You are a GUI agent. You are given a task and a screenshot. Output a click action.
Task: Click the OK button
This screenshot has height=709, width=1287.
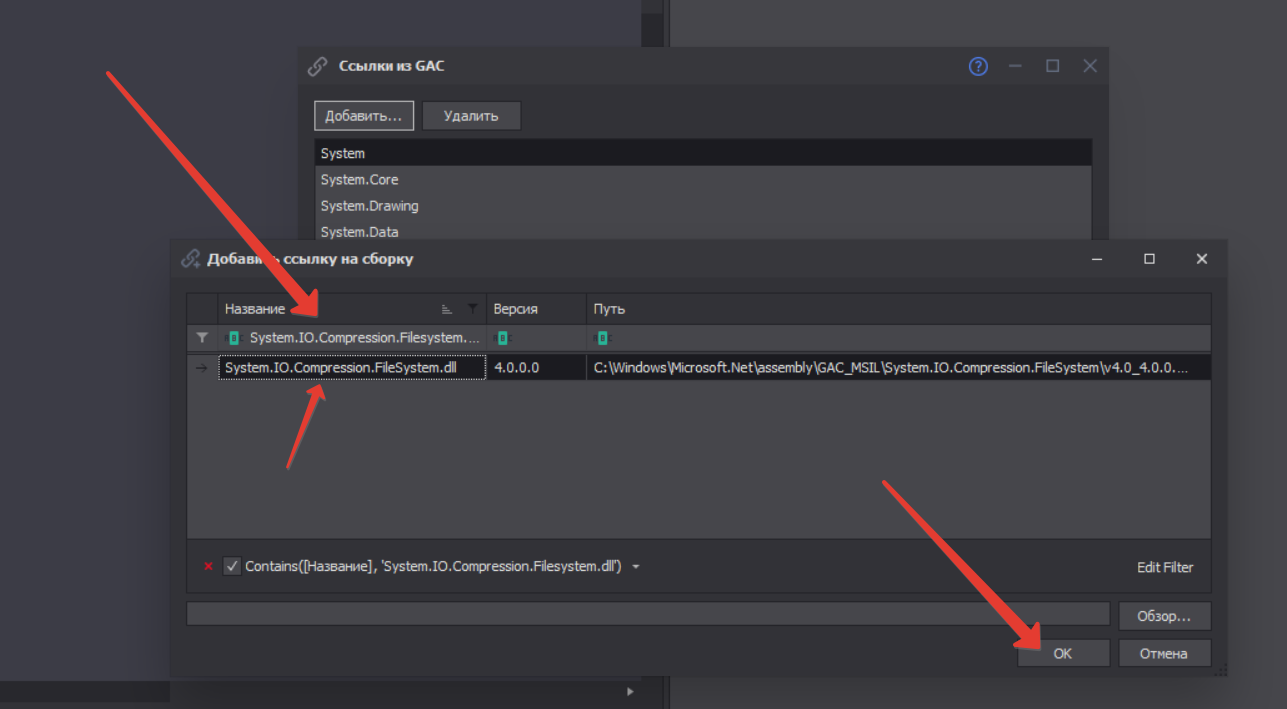point(1063,653)
